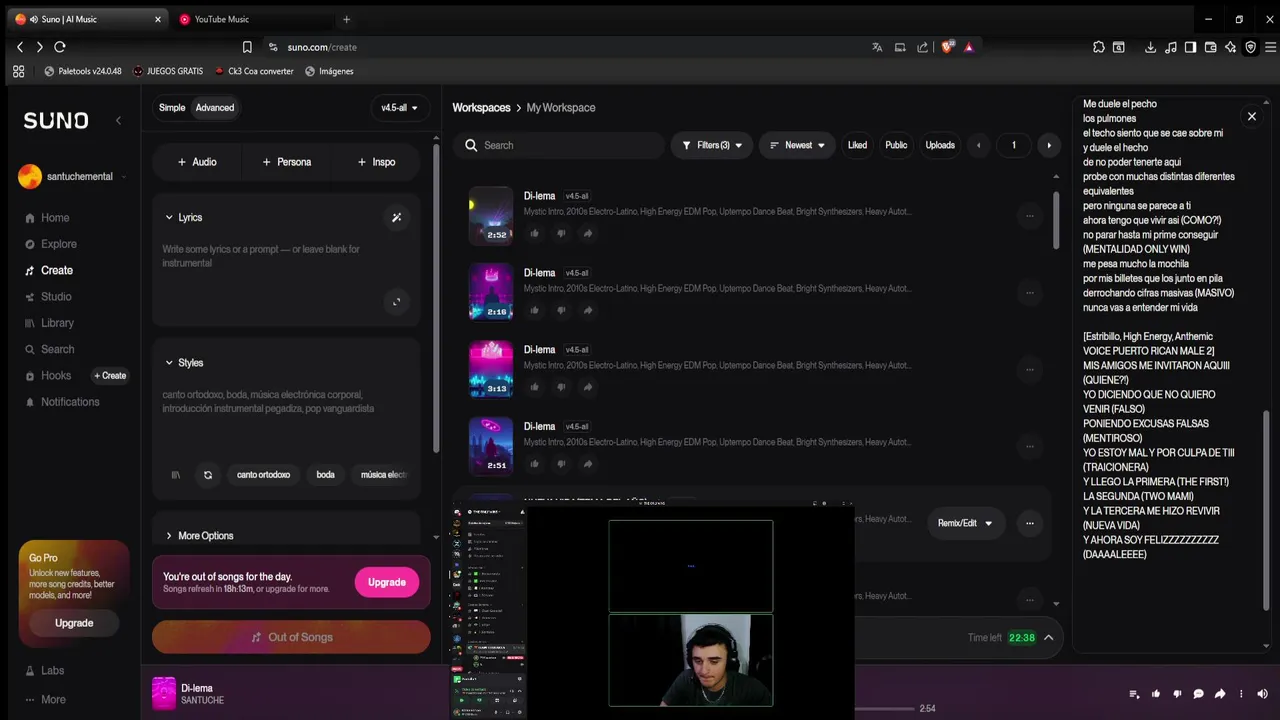Go to the next page of songs

(1048, 145)
